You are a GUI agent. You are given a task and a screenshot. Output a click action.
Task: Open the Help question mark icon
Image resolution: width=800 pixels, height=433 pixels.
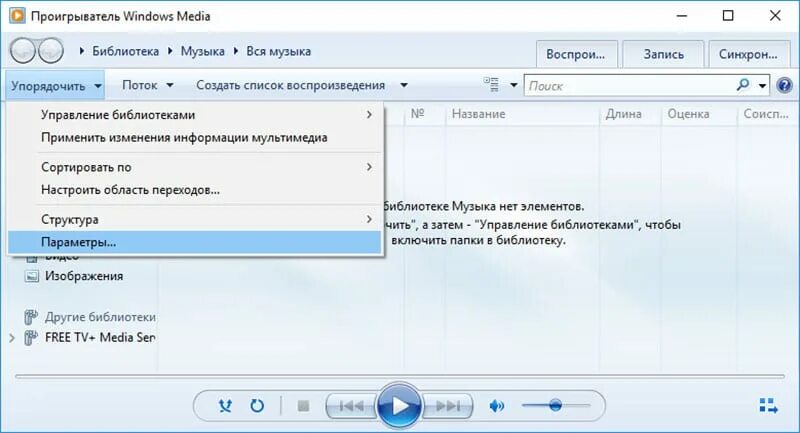pyautogui.click(x=784, y=85)
